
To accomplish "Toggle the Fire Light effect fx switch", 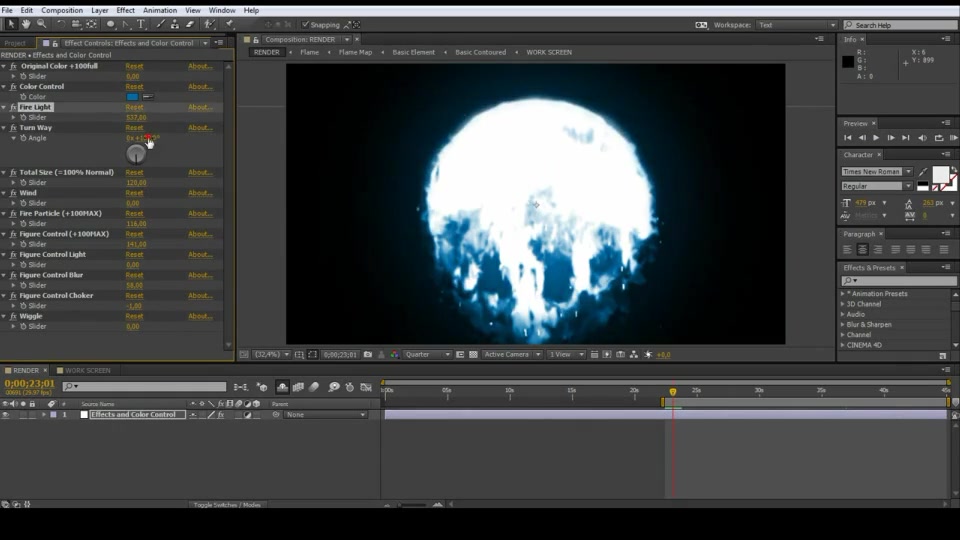I will 13,107.
